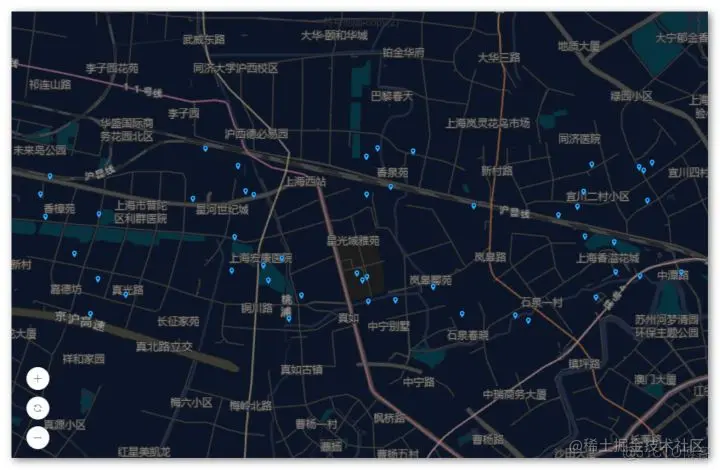Select the pin beneath 桃浦 label
The image size is (720, 470).
288,319
